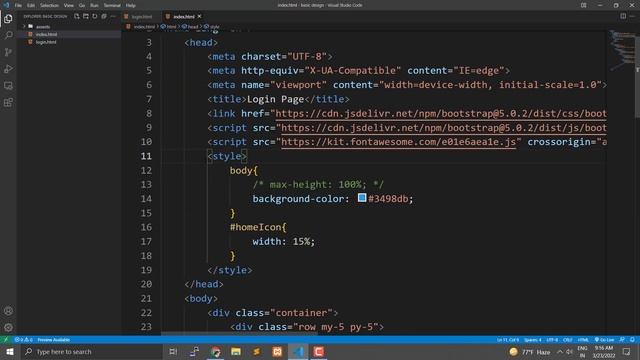640x360 pixels.
Task: Open Google Chrome from the taskbar
Action: pyautogui.click(x=216, y=351)
